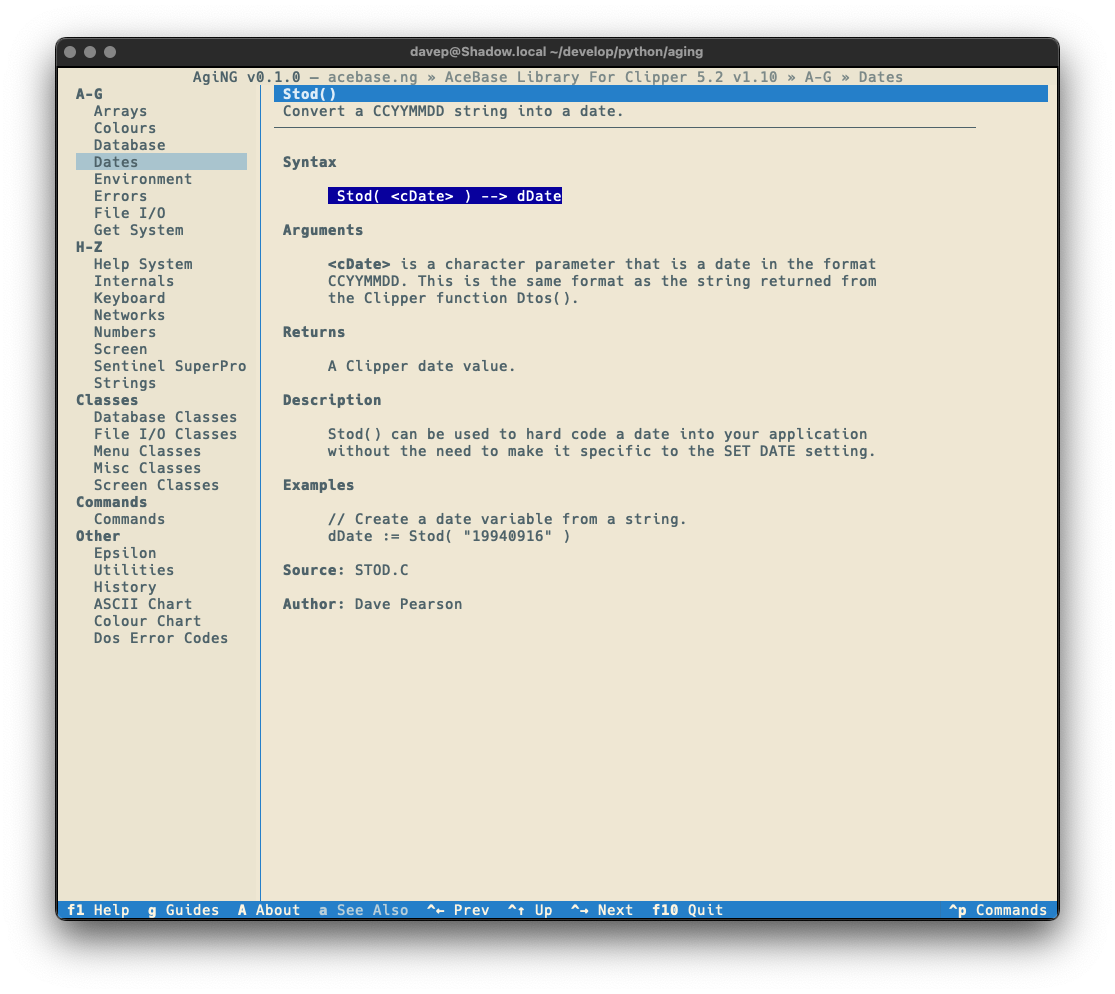Click the Up navigation footer item
This screenshot has height=994, width=1115.
coord(530,910)
